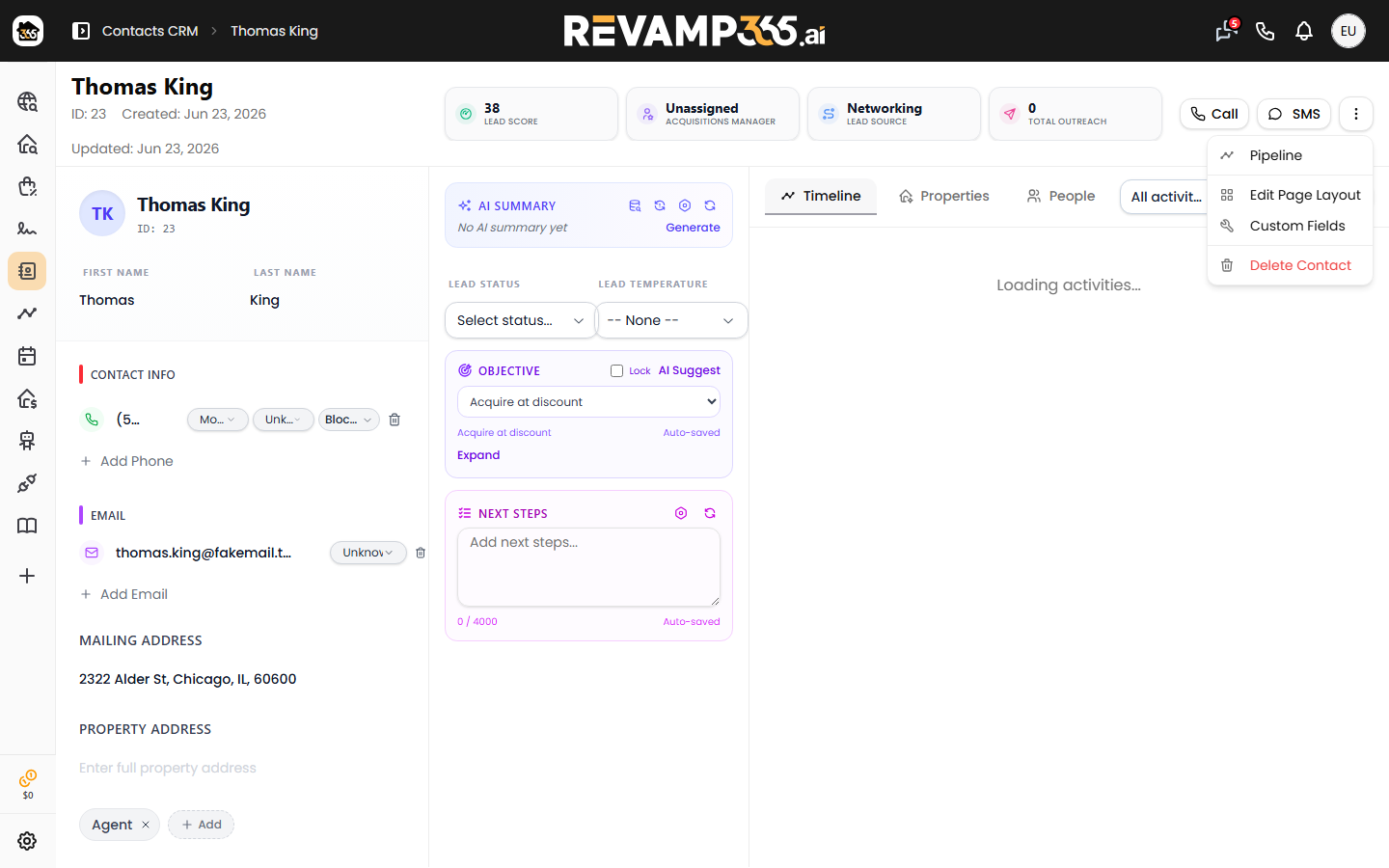
Task: Open the book library sidebar icon
Action: [x=27, y=526]
